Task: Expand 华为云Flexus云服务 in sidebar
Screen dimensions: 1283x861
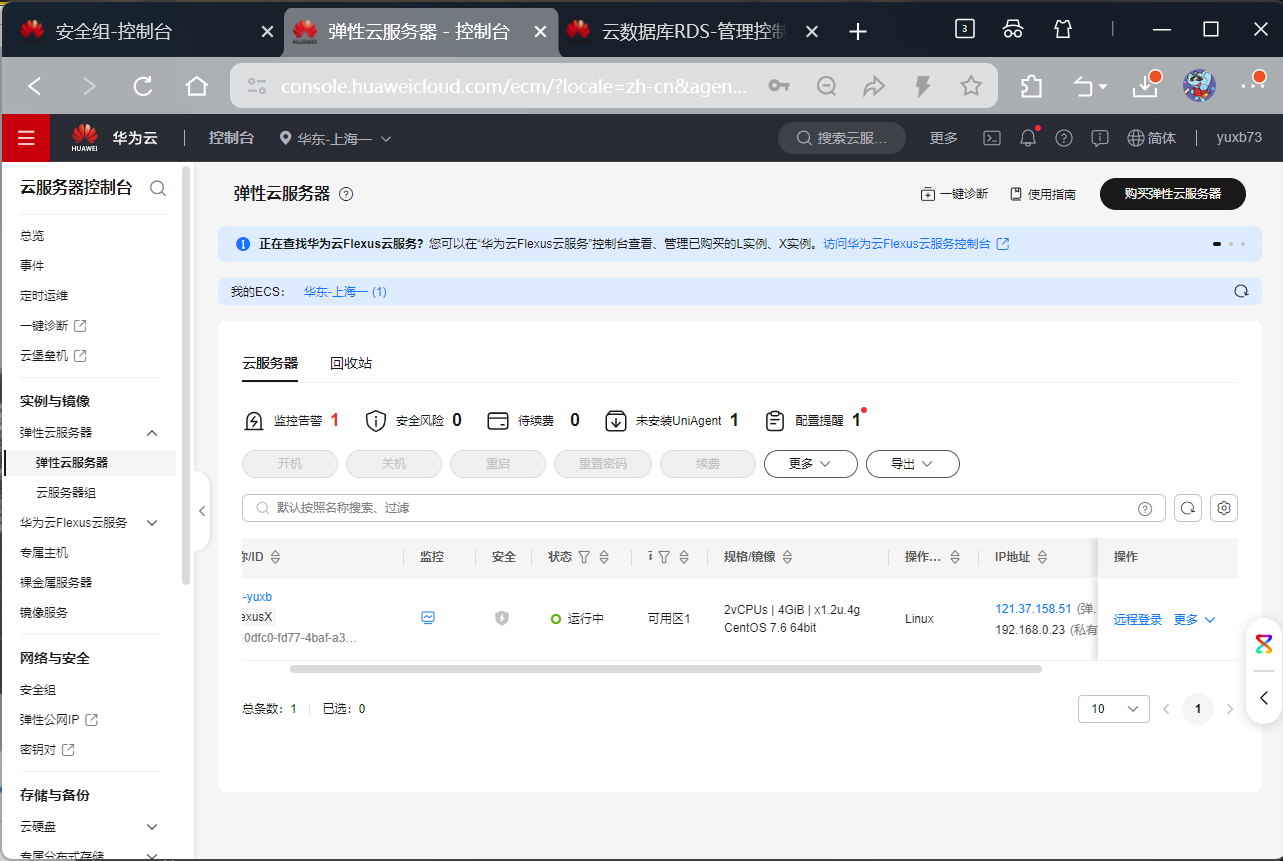Action: [152, 523]
